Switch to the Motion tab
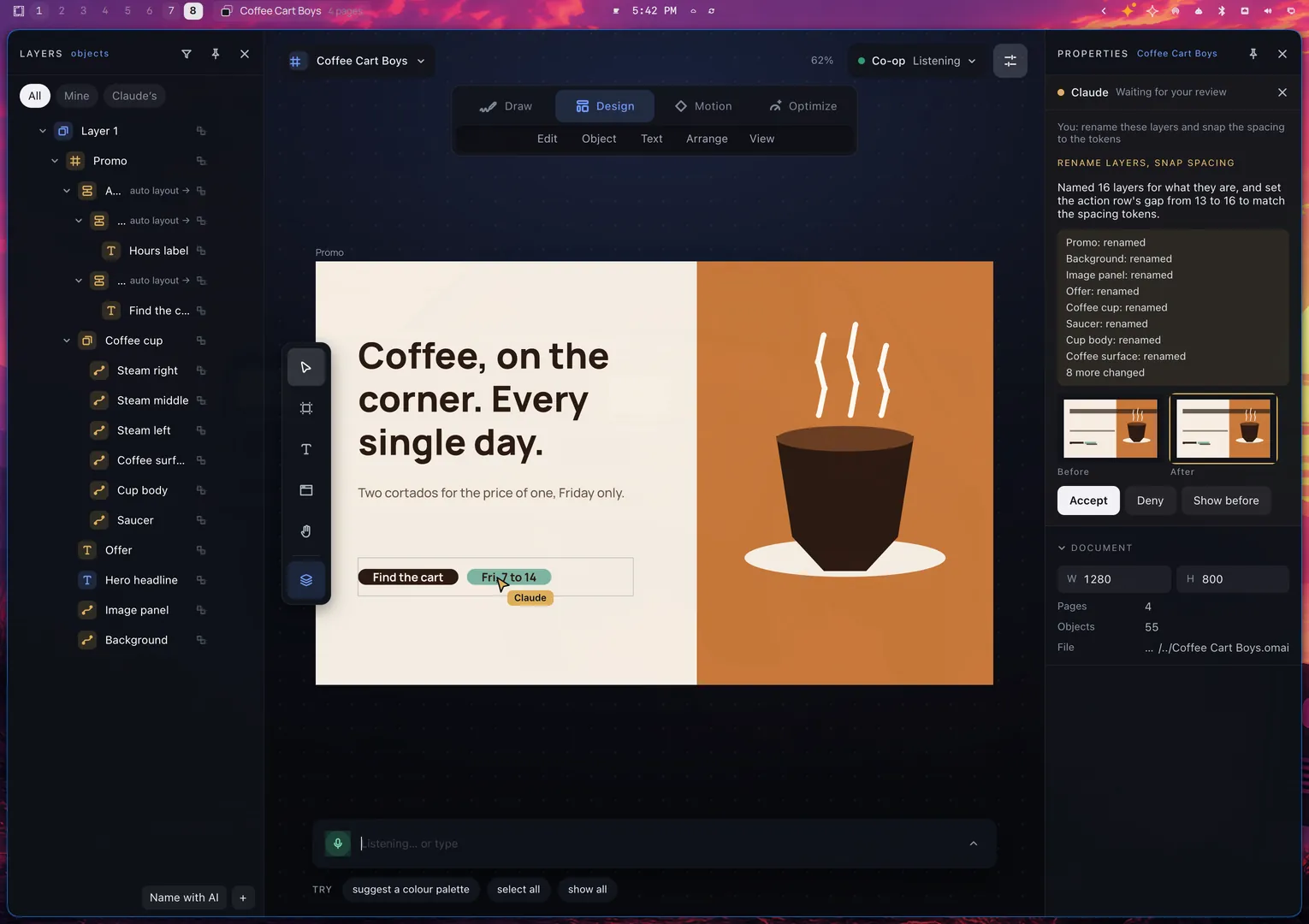 point(703,106)
